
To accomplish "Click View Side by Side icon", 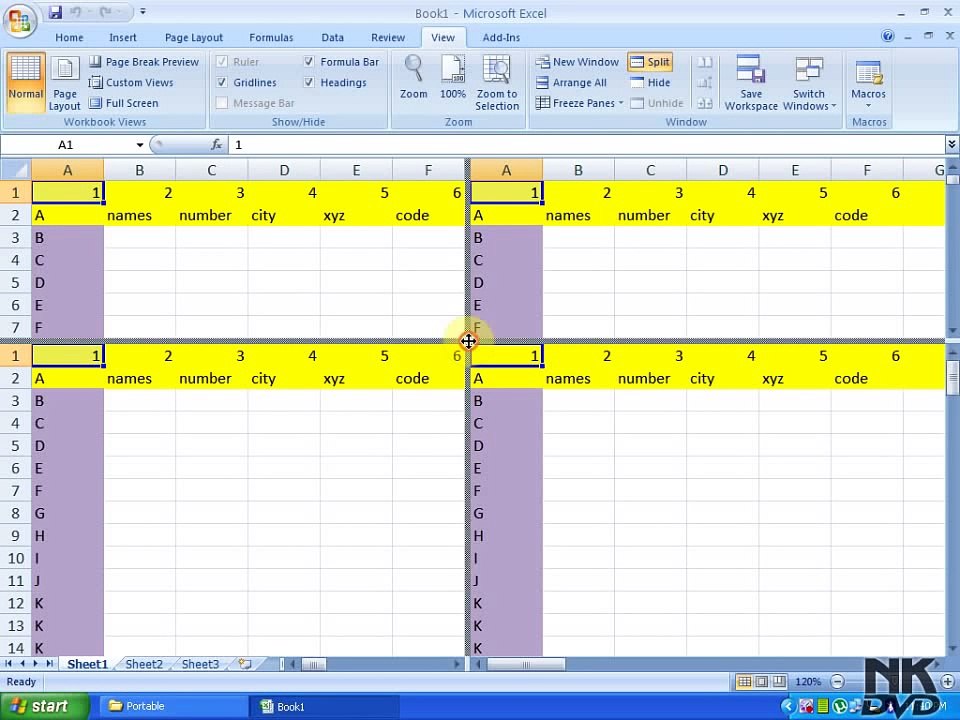I will pos(705,62).
